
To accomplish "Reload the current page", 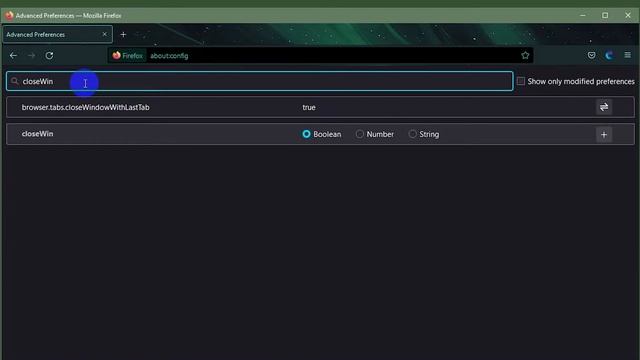I will coord(49,56).
